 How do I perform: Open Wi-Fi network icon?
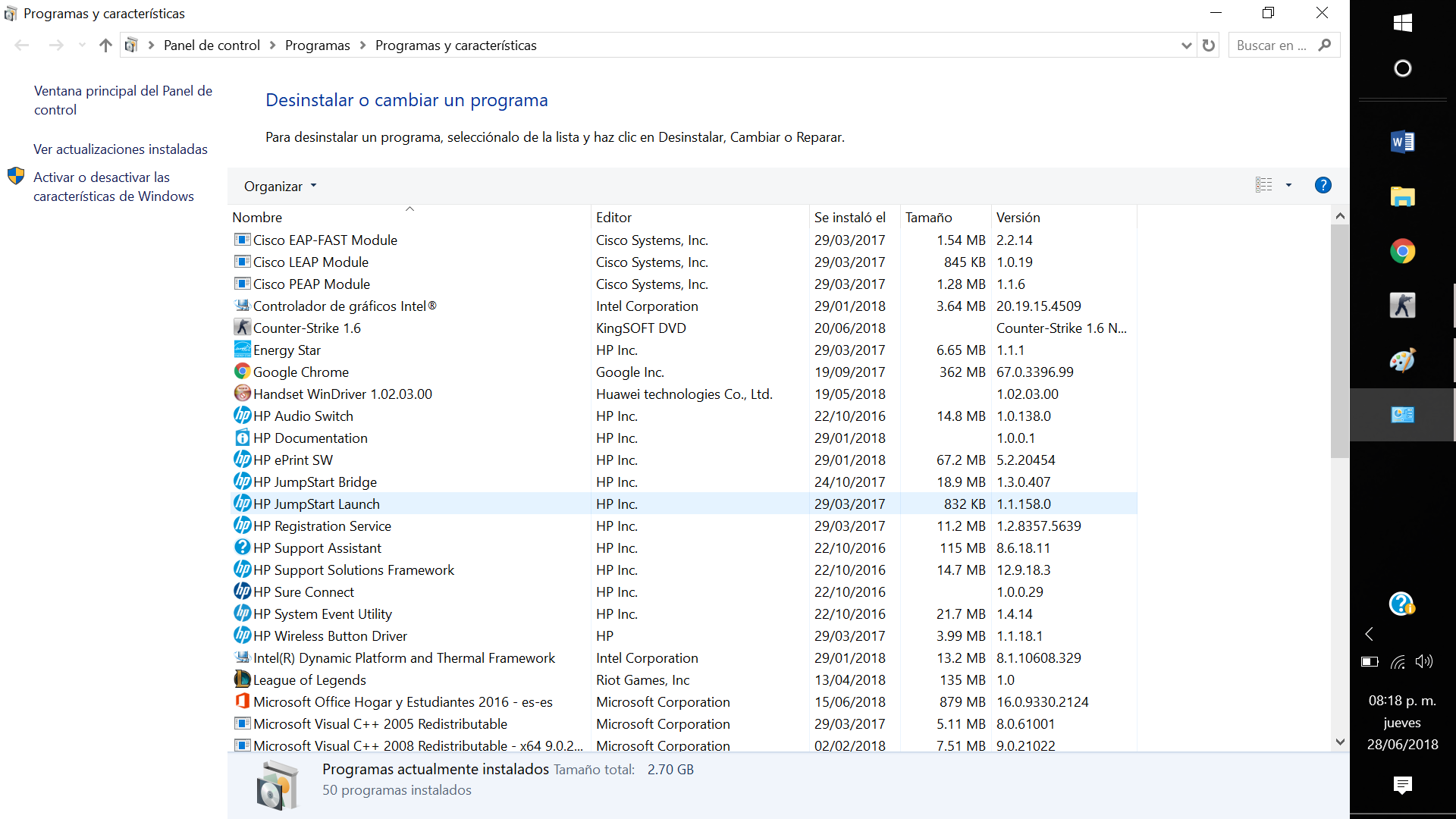(x=1398, y=661)
